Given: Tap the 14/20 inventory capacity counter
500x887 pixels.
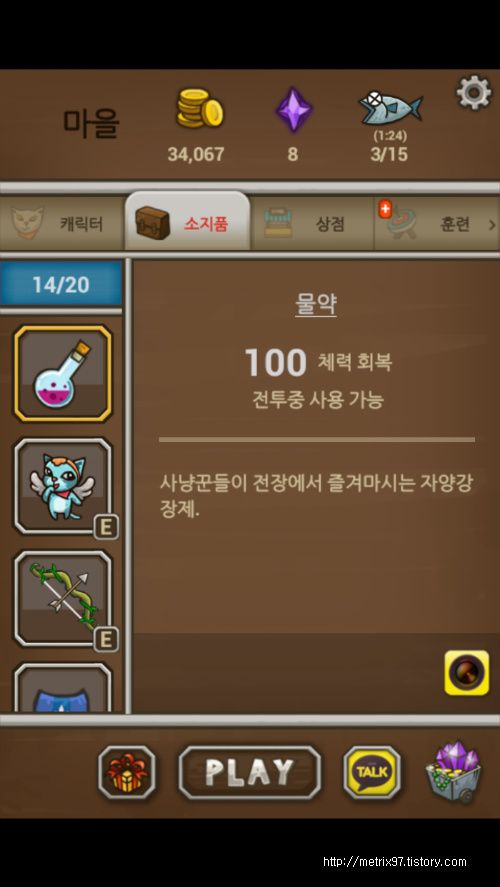Looking at the screenshot, I should [61, 284].
